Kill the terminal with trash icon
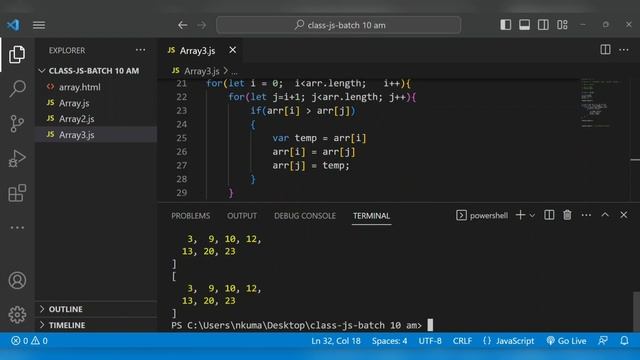The width and height of the screenshot is (640, 360). (567, 215)
